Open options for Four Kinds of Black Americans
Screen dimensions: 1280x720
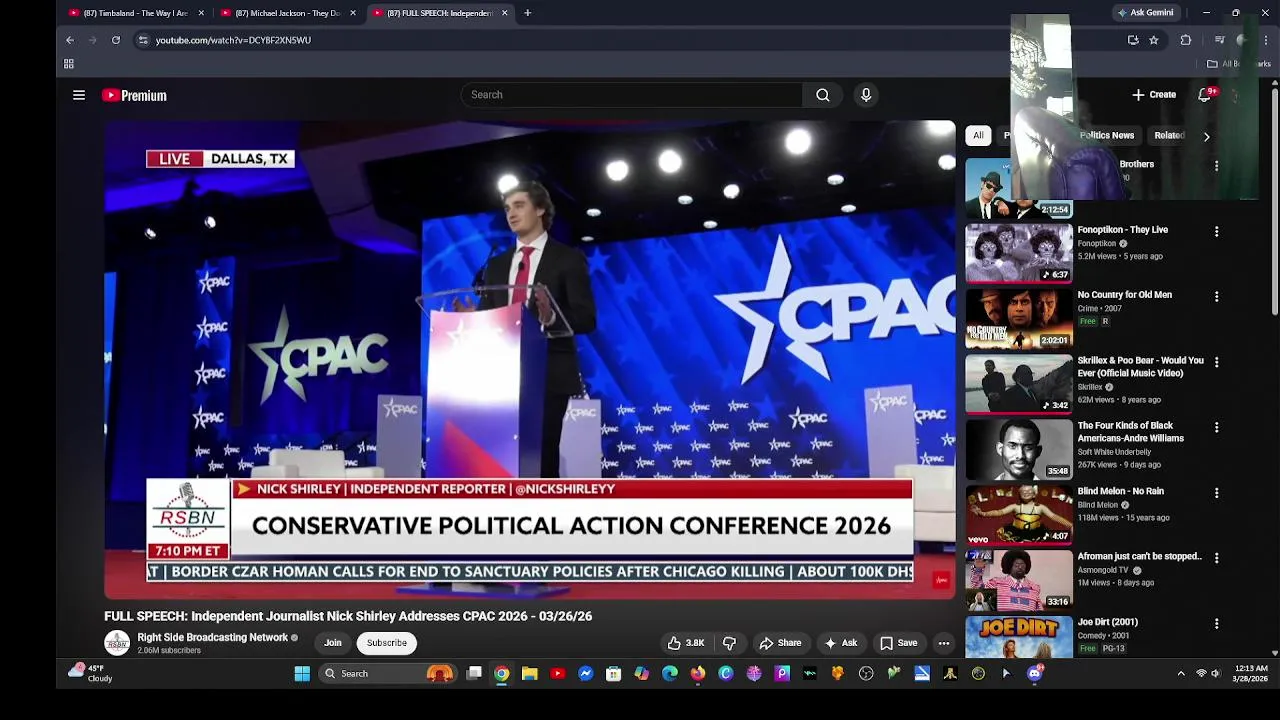1216,427
